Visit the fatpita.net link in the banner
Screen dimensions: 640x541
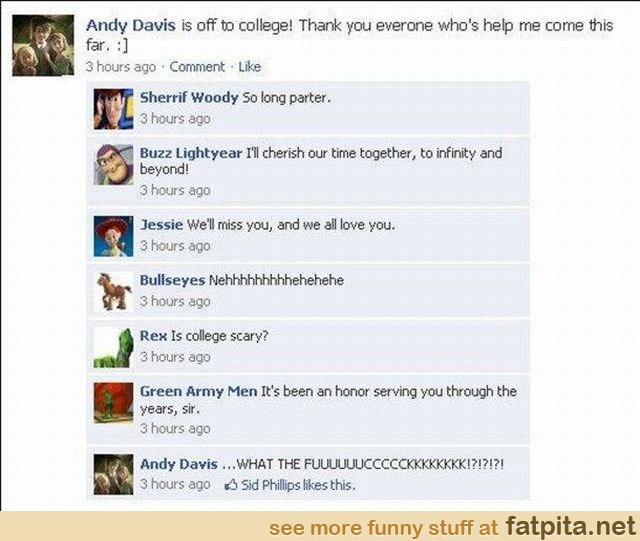571,526
